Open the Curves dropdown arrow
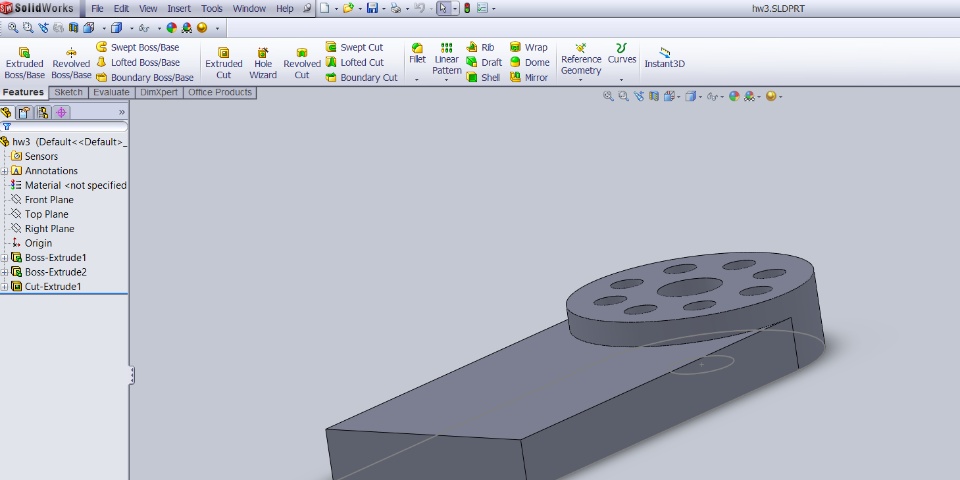The width and height of the screenshot is (960, 480). coord(621,80)
